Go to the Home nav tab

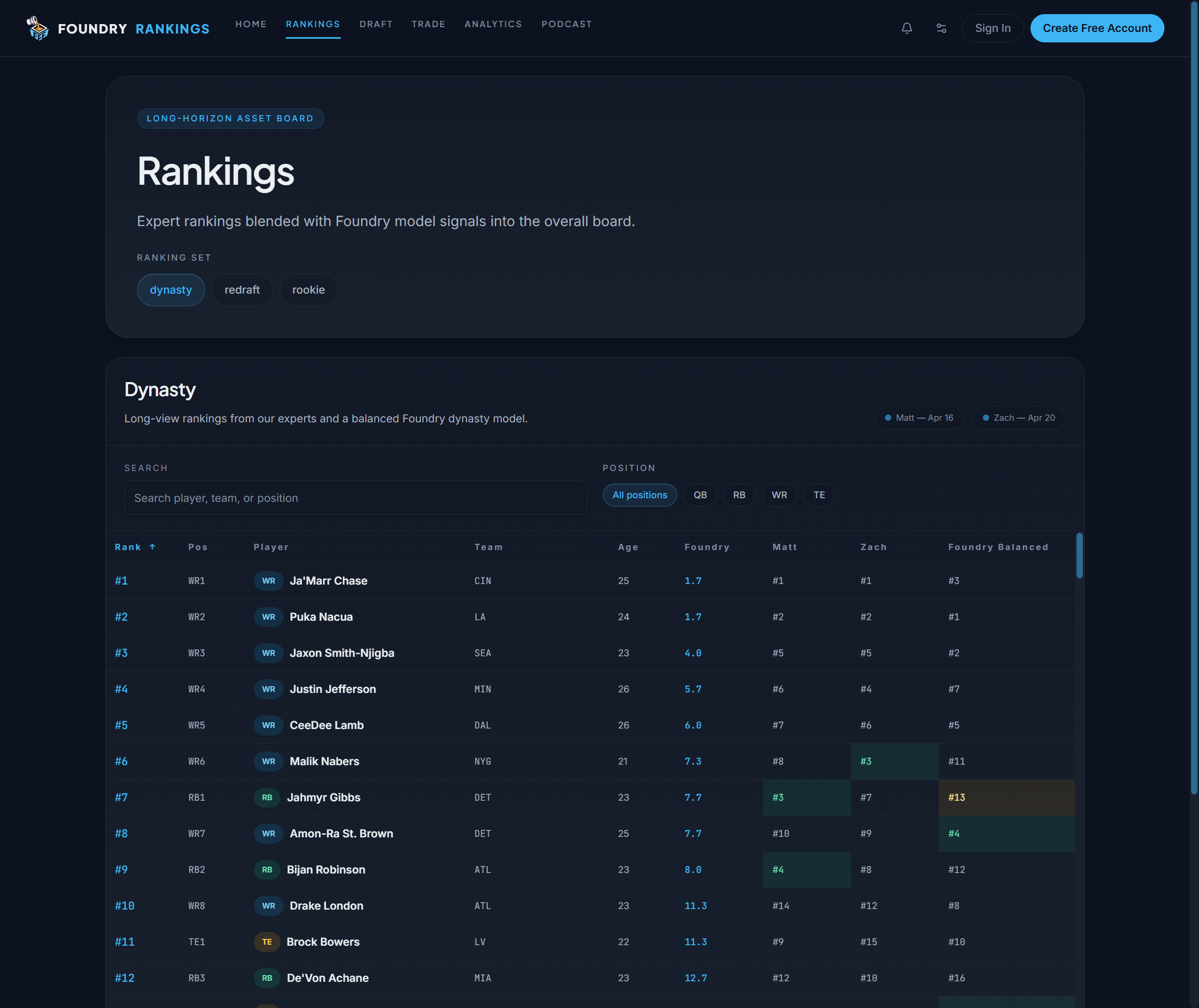coord(251,24)
